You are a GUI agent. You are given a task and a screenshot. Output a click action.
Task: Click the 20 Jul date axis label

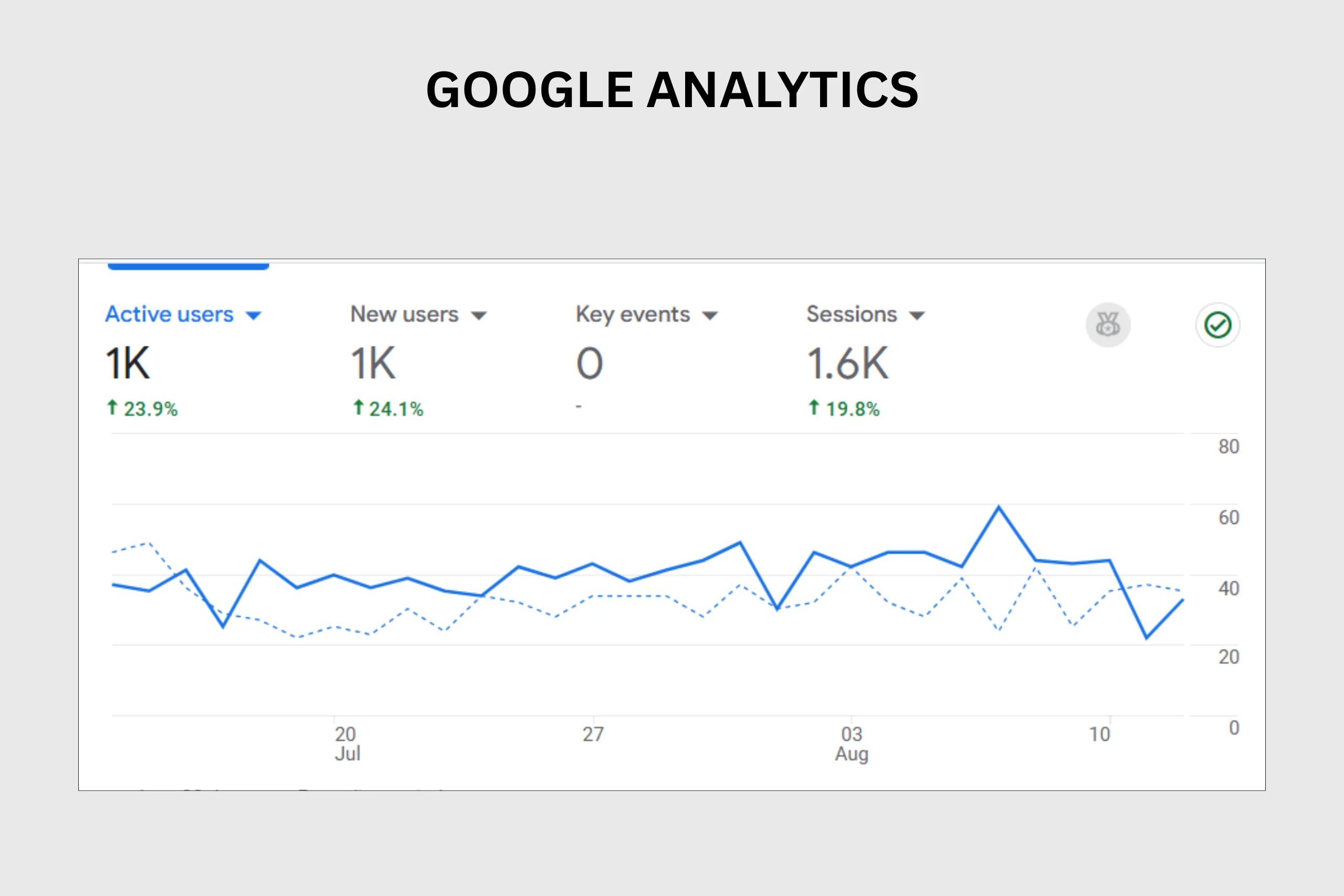(x=347, y=743)
